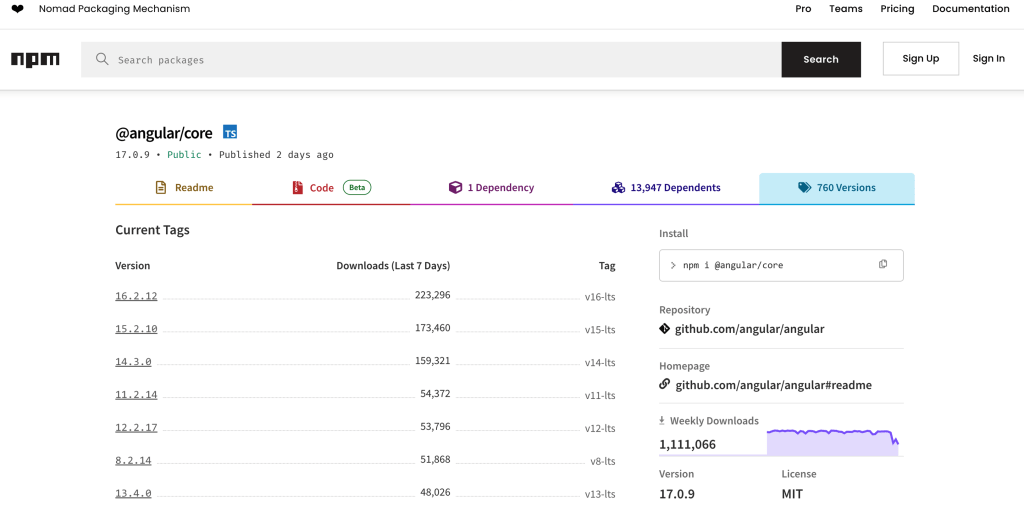
Task: Open github.com/angular/angular#readme homepage link
Action: click(x=773, y=385)
